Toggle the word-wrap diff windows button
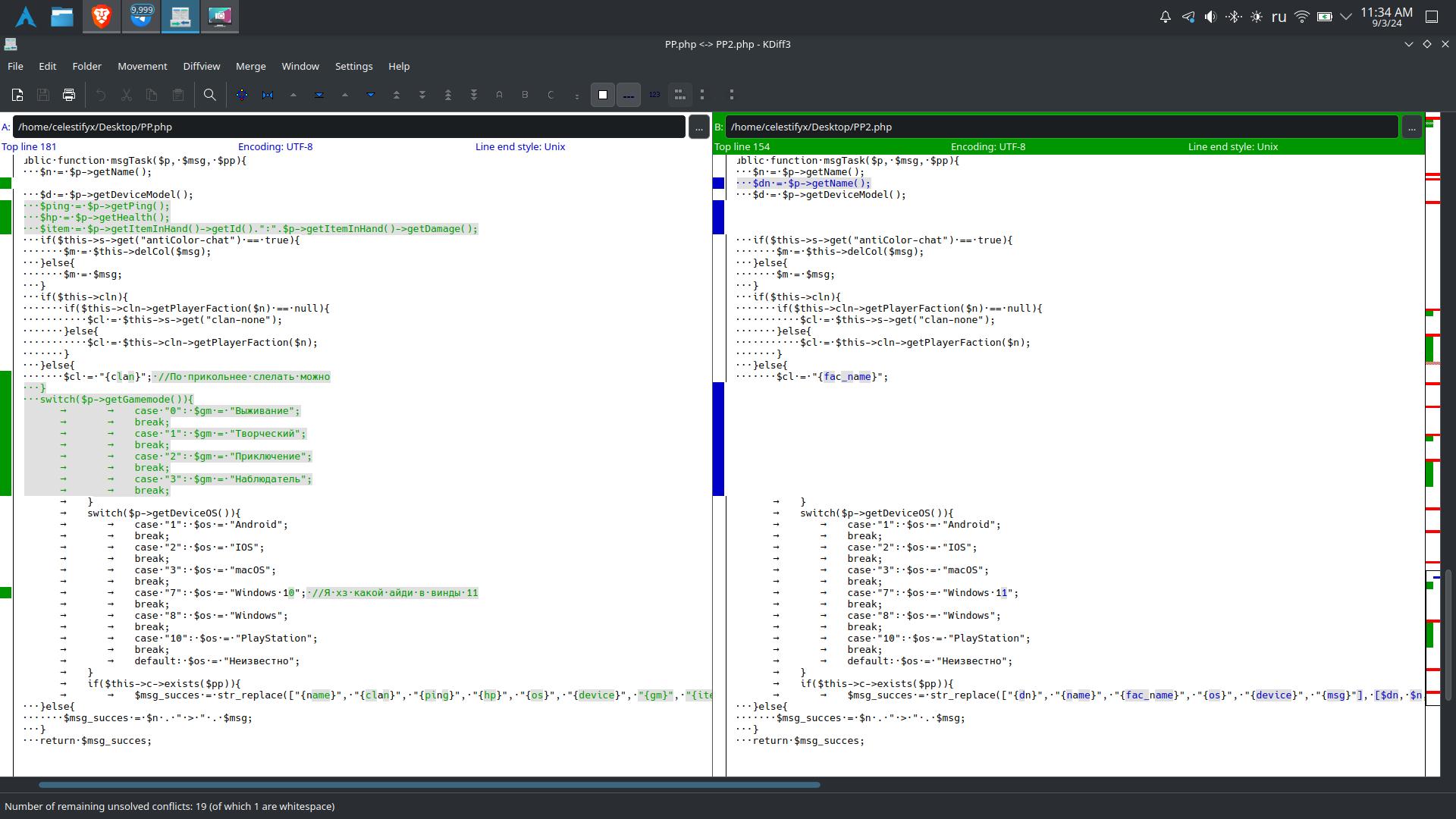 680,95
